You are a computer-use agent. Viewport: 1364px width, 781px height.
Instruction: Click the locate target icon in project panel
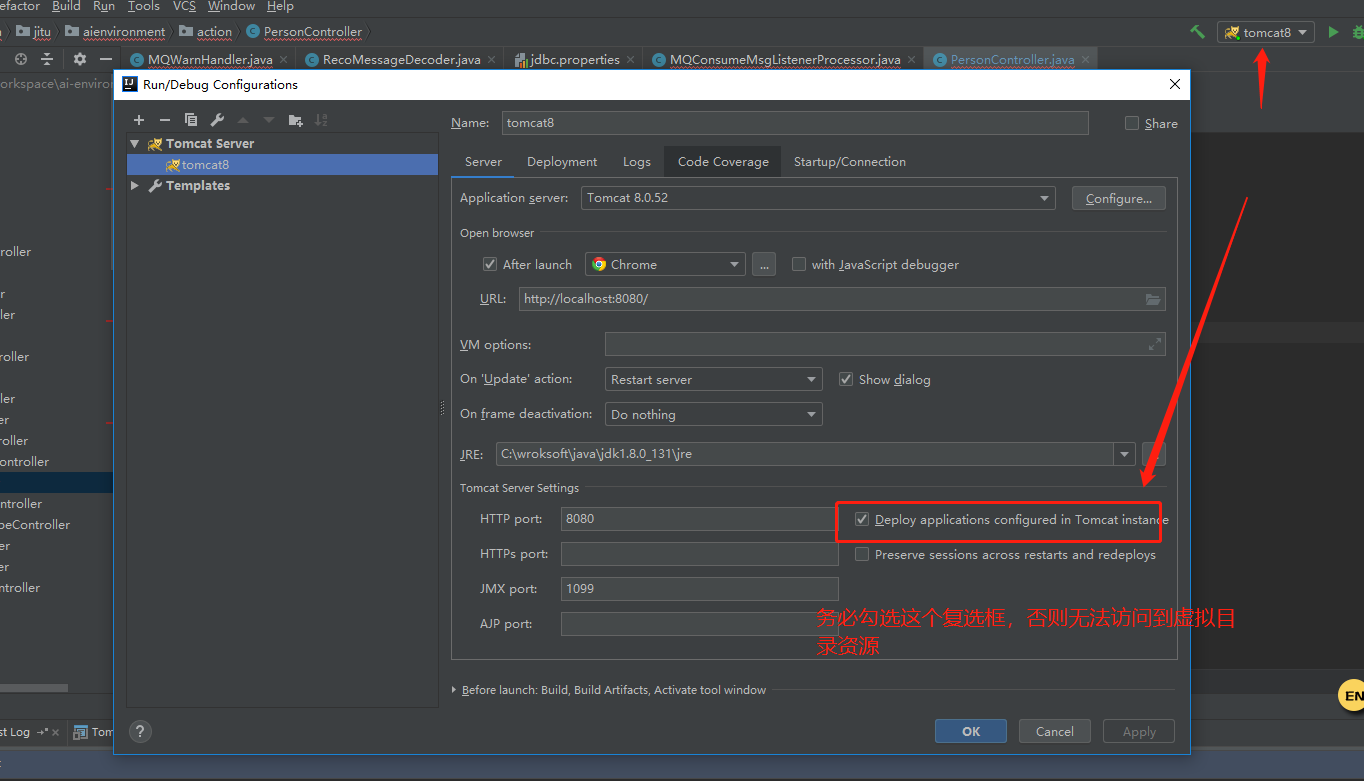pyautogui.click(x=21, y=59)
